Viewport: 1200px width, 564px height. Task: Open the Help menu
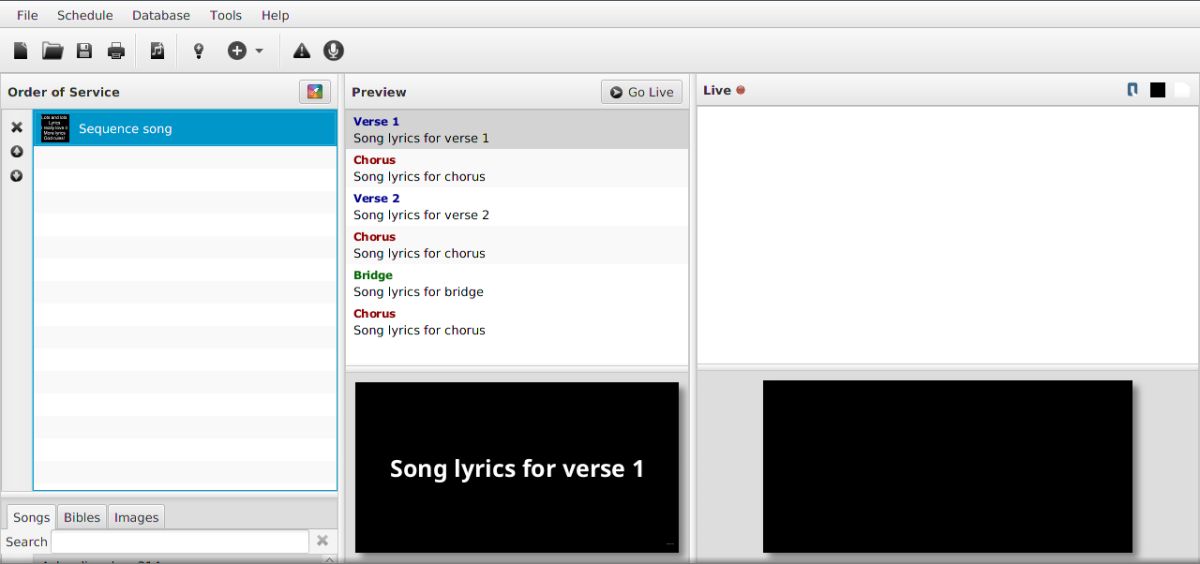(275, 15)
